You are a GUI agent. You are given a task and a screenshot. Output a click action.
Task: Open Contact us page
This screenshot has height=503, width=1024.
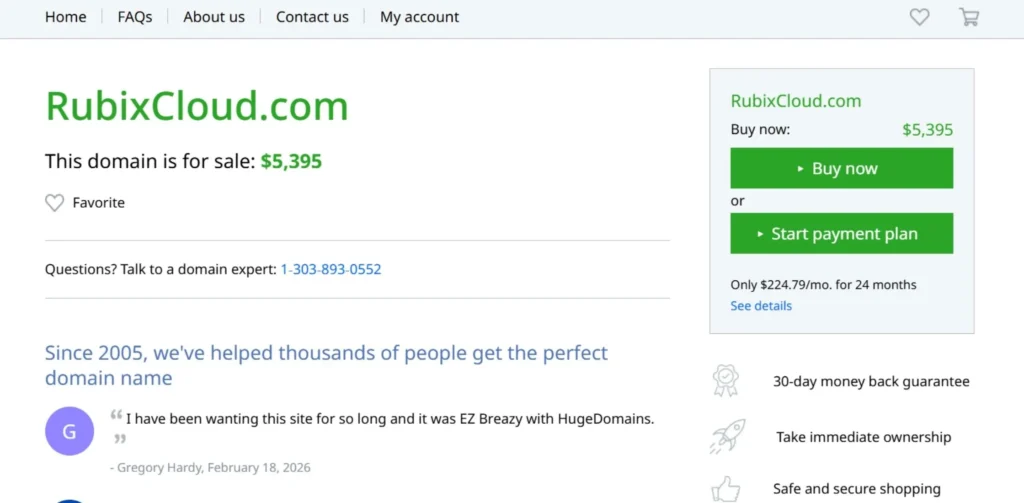[x=312, y=17]
